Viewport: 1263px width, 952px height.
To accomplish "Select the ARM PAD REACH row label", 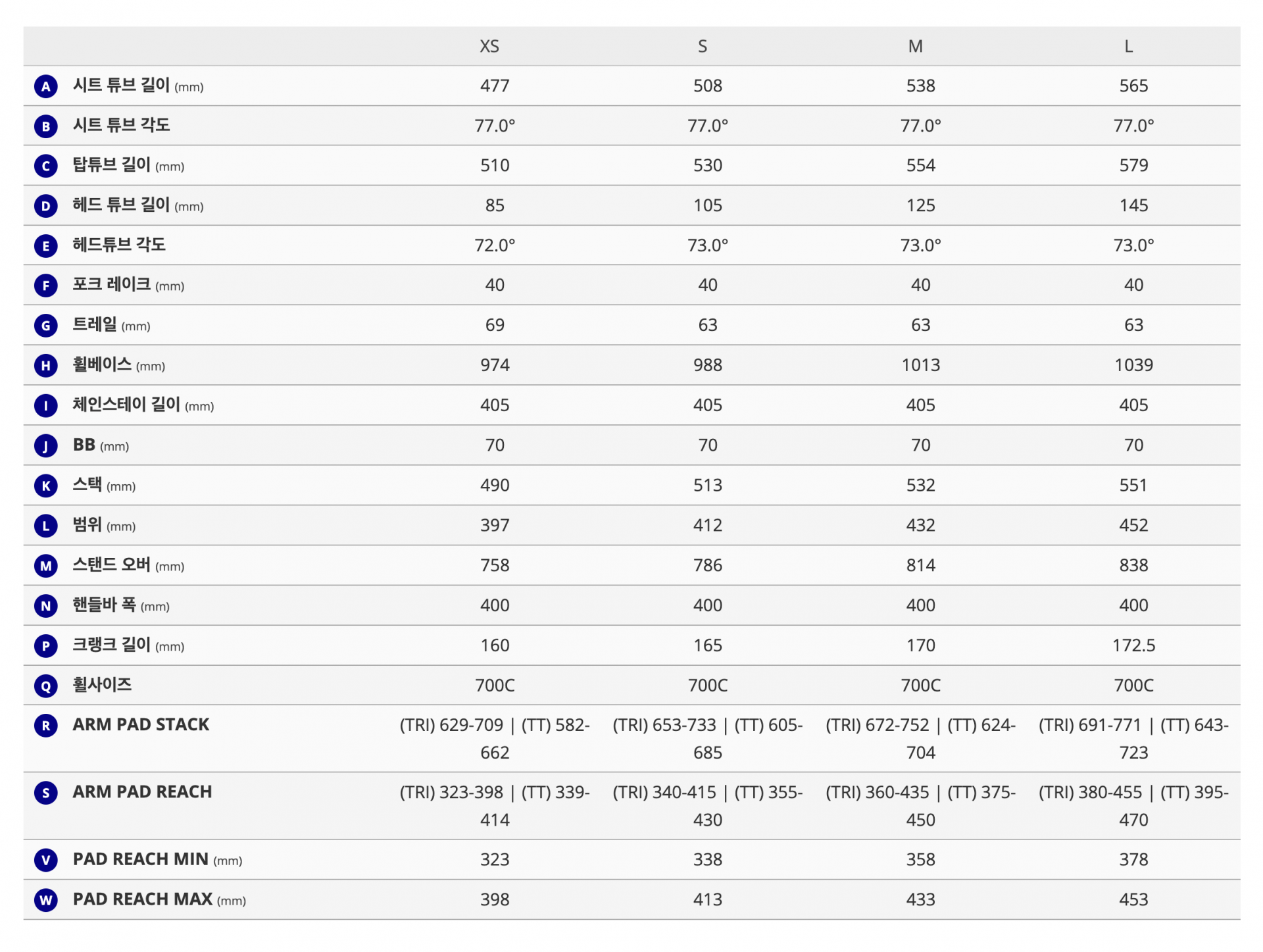I will point(142,792).
